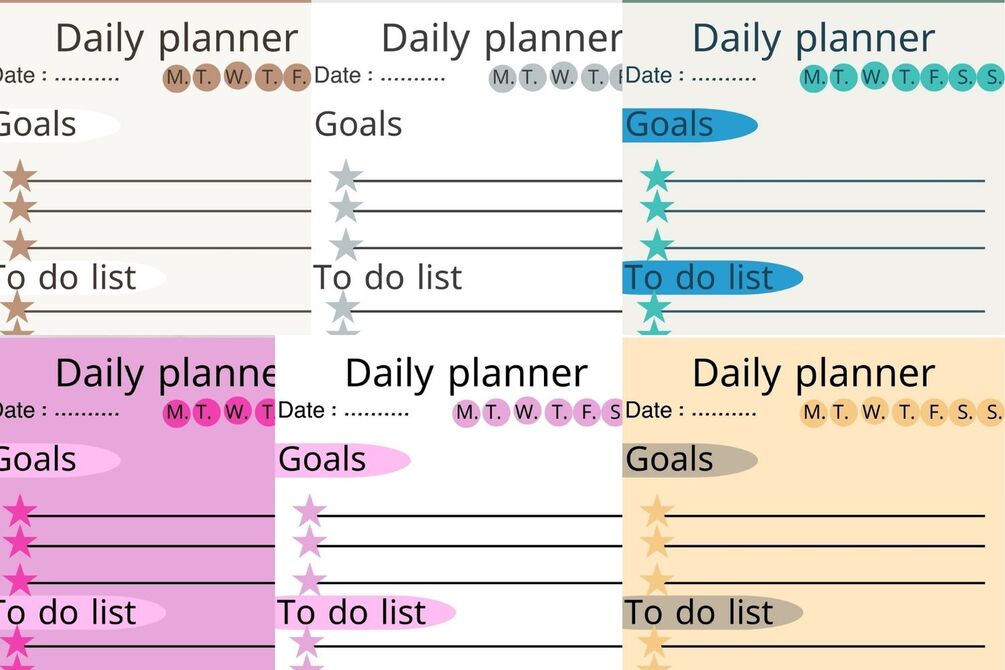Click the third hot-pink star under Goals

20,580
